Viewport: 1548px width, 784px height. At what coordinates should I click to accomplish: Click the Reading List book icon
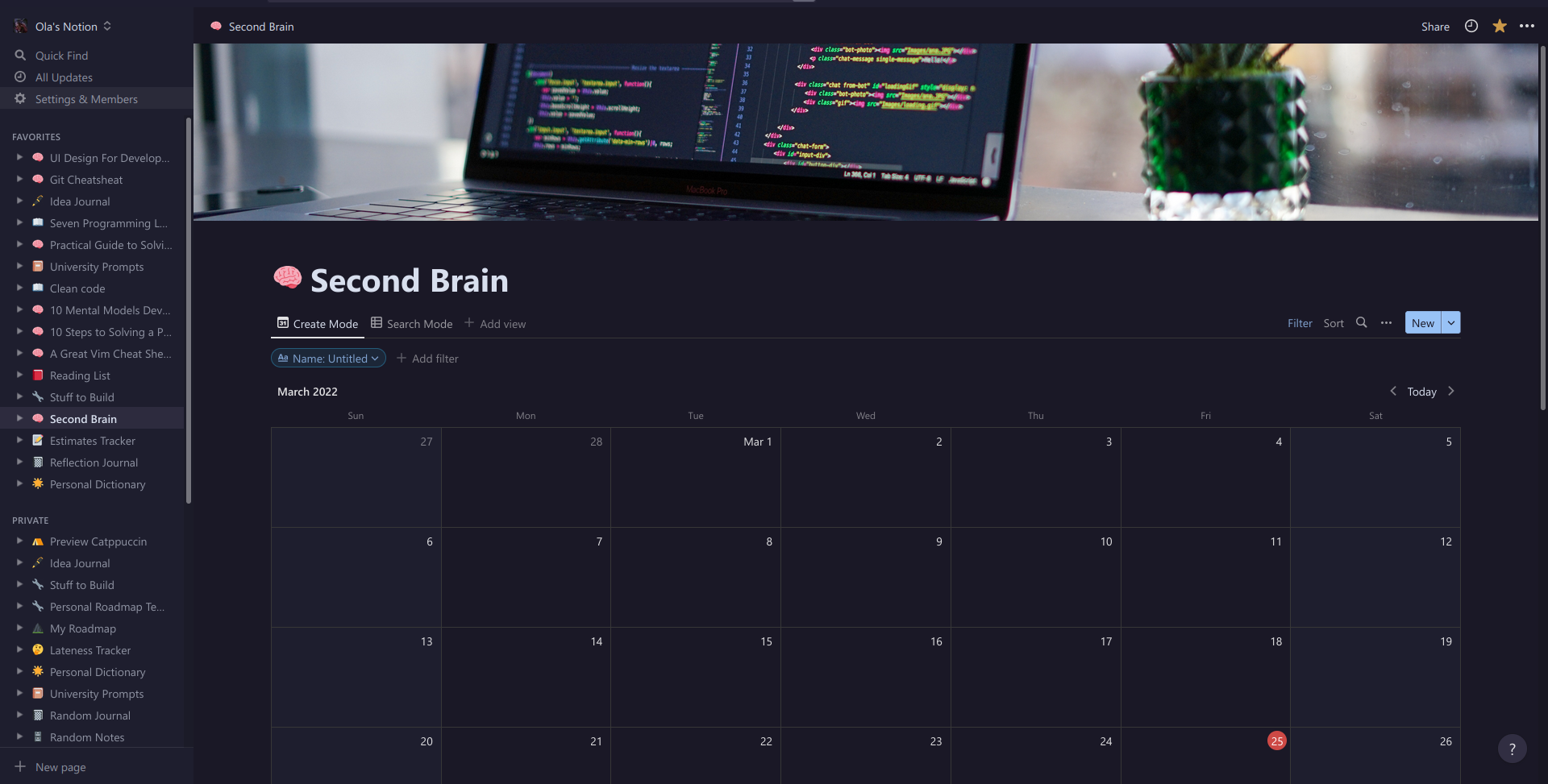tap(38, 375)
